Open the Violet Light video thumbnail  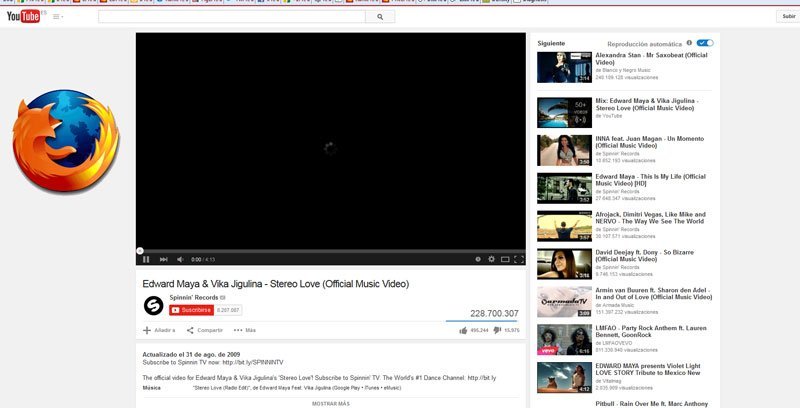coord(564,377)
